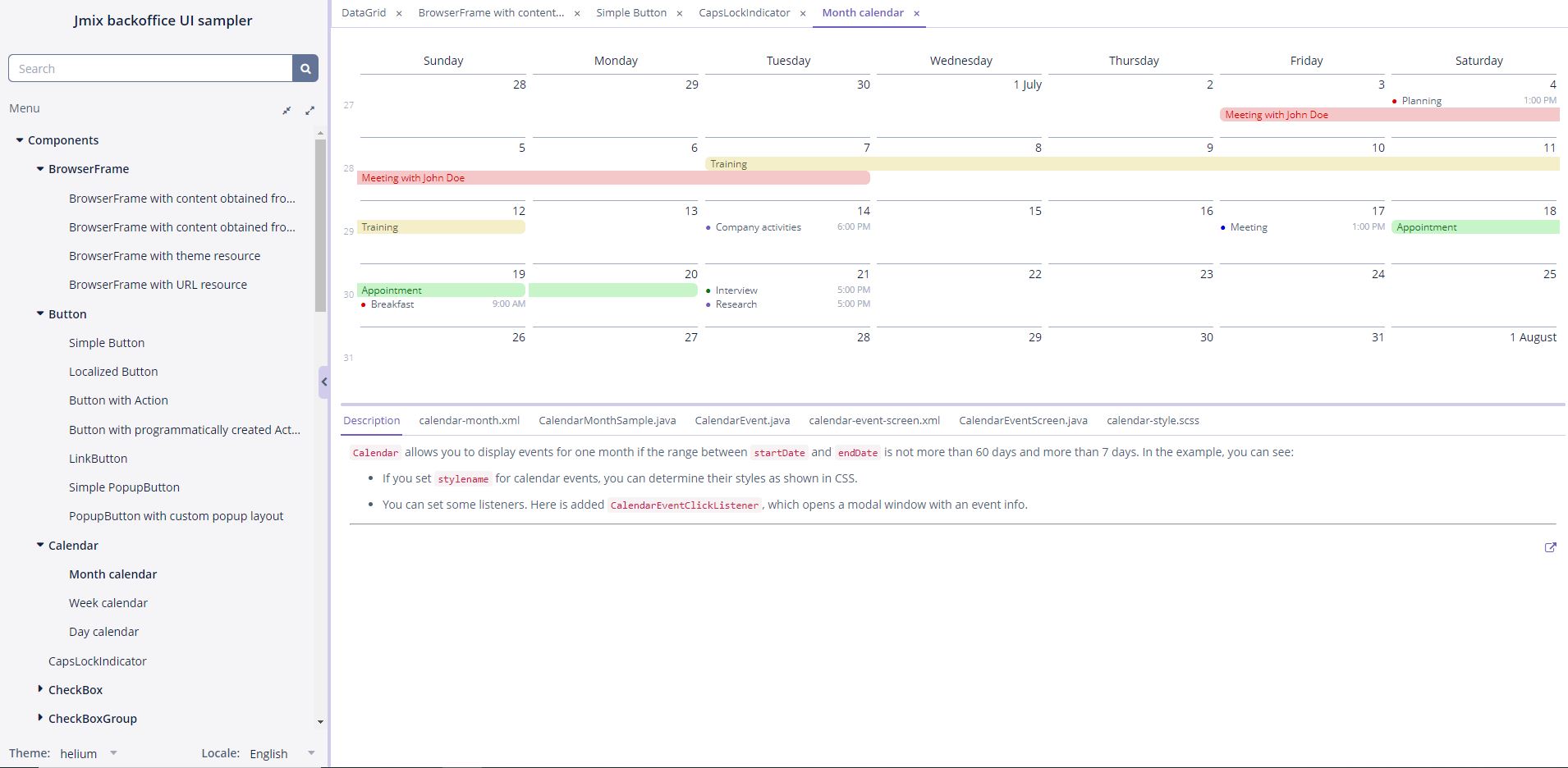Close the Simple Button tab

click(679, 13)
